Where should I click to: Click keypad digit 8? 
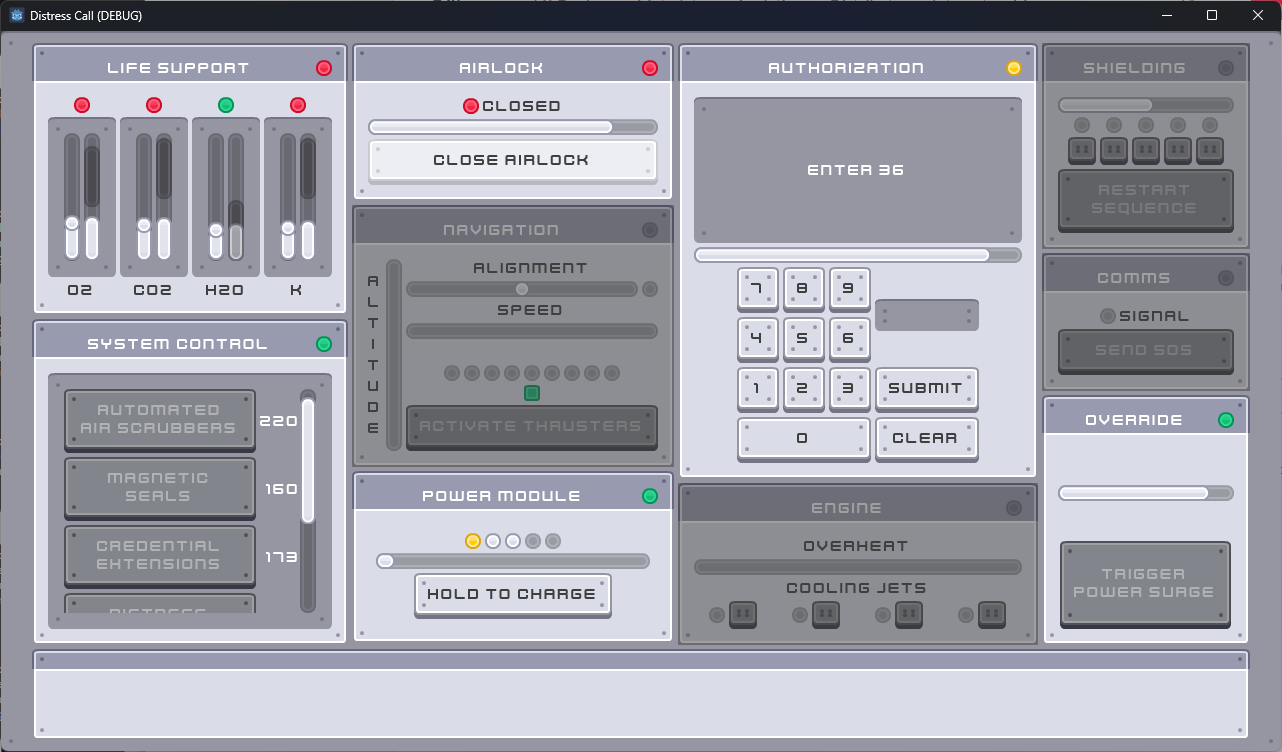(x=803, y=289)
